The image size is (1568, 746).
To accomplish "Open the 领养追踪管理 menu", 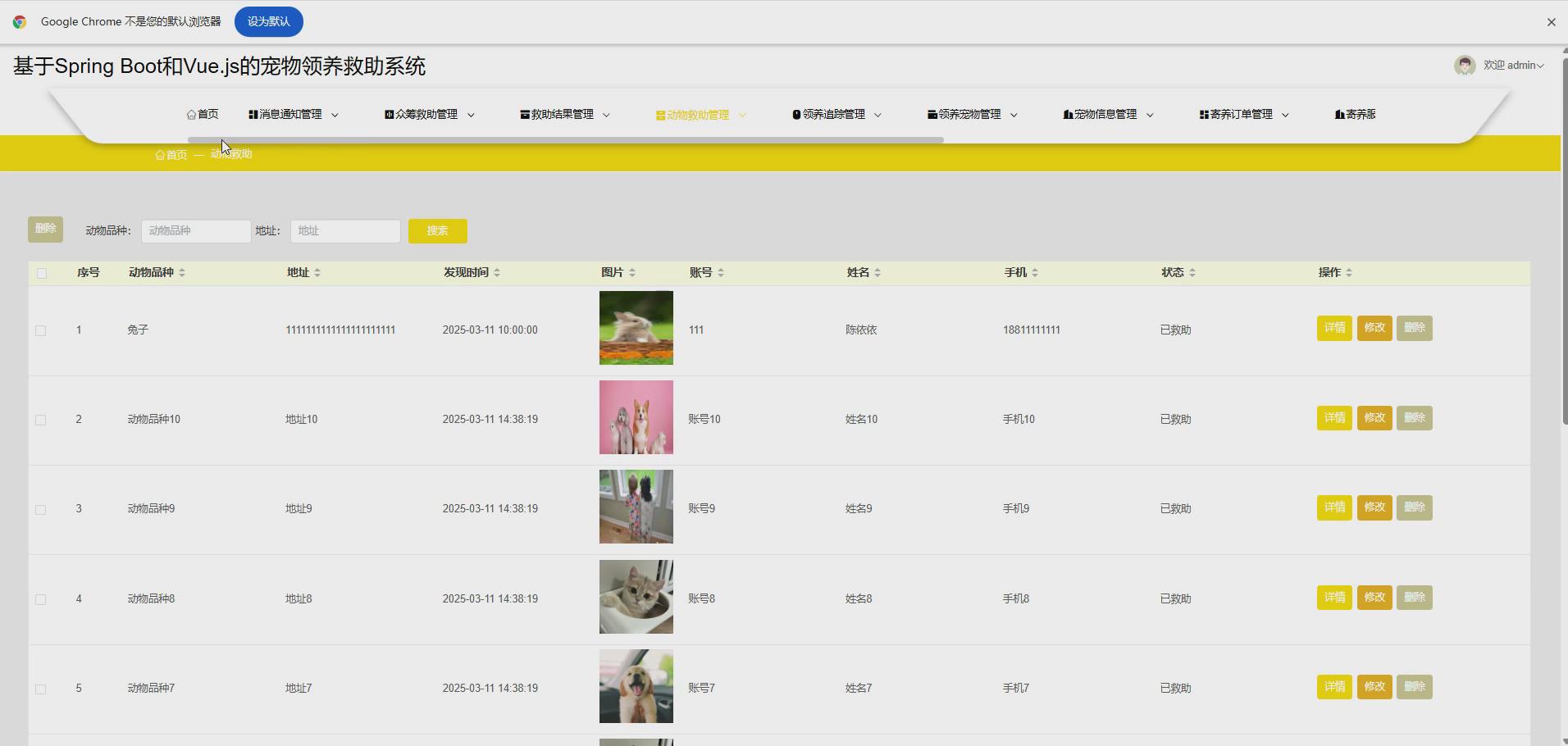I will (836, 115).
